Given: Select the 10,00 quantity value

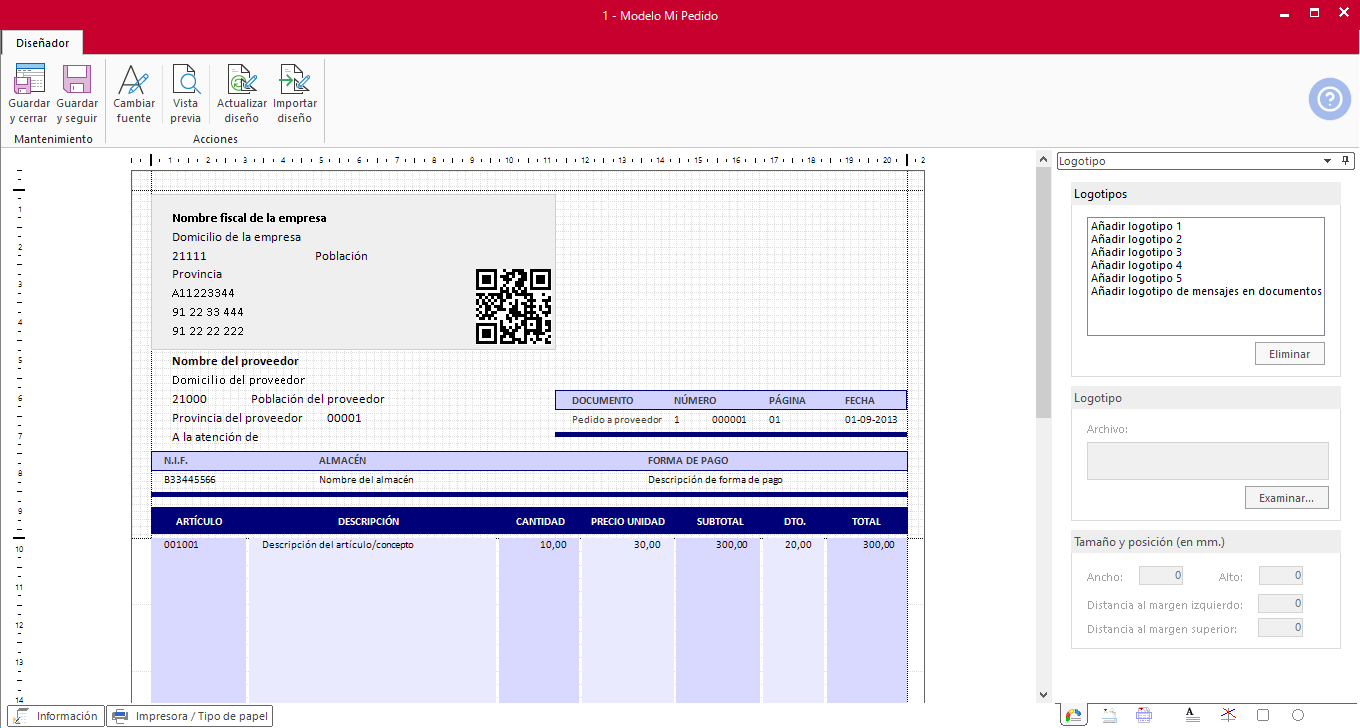Looking at the screenshot, I should pyautogui.click(x=553, y=545).
